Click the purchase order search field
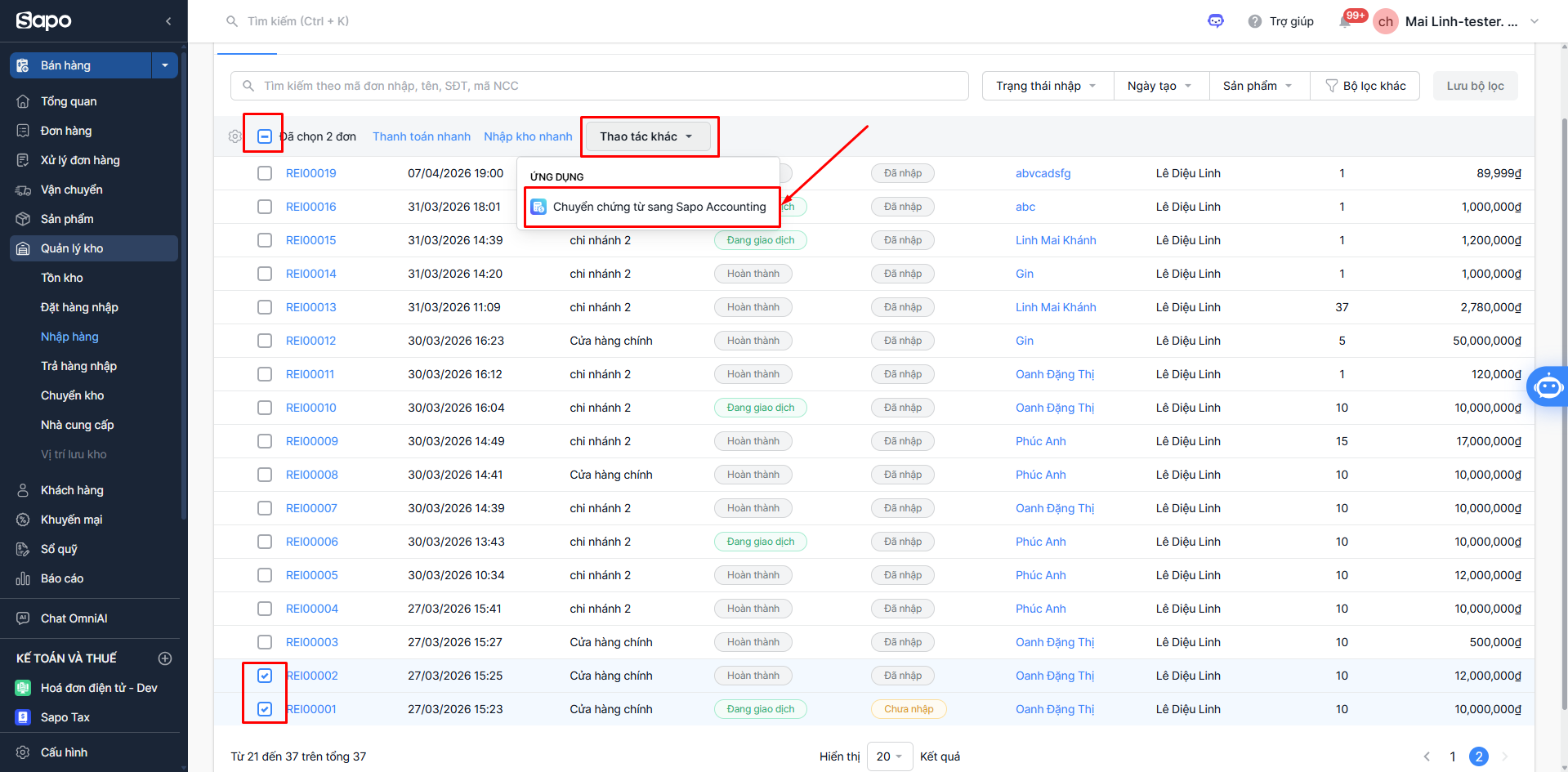The height and width of the screenshot is (772, 1568). [x=600, y=86]
